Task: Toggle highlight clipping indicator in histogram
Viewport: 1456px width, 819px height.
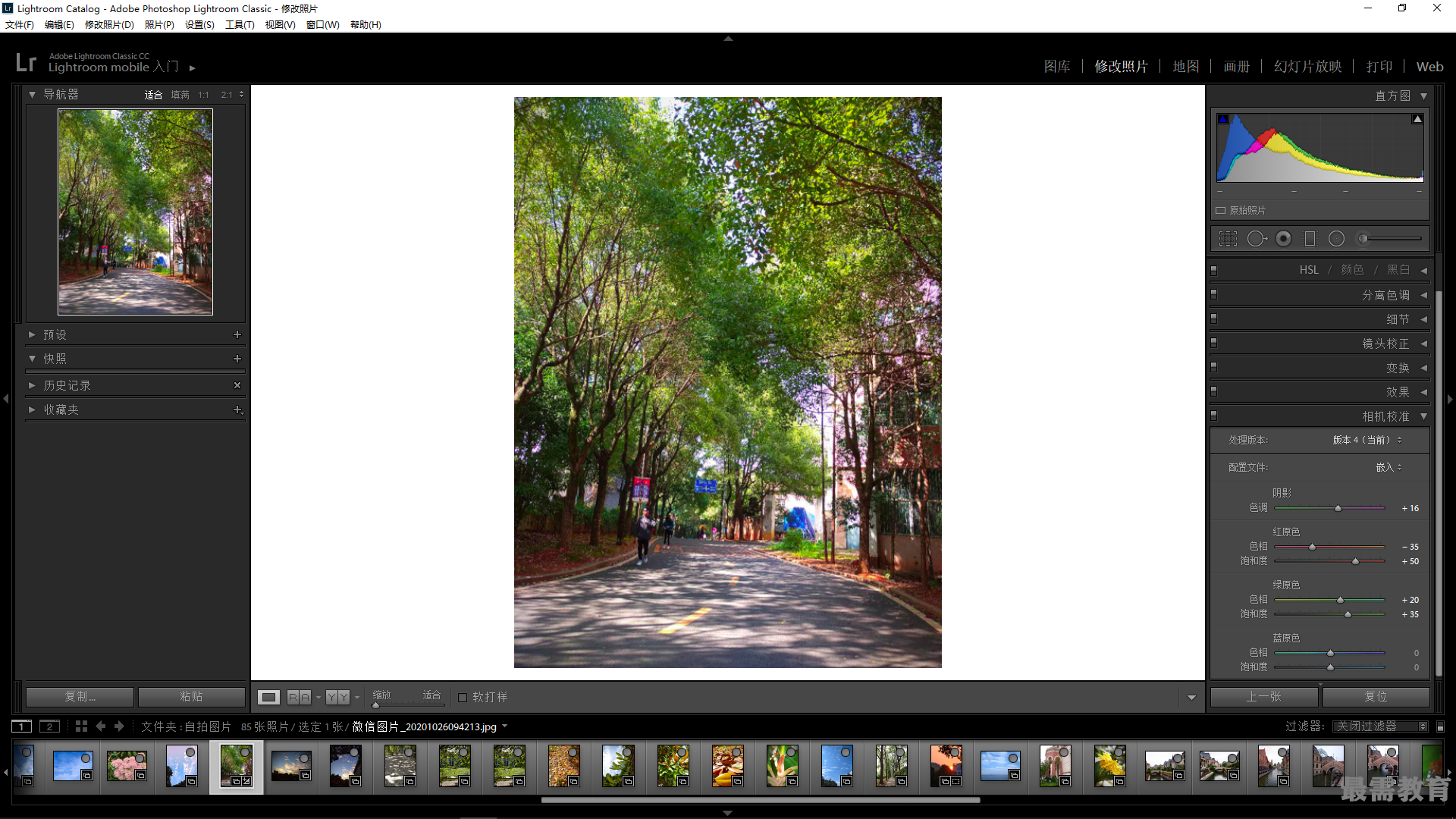Action: pyautogui.click(x=1417, y=119)
